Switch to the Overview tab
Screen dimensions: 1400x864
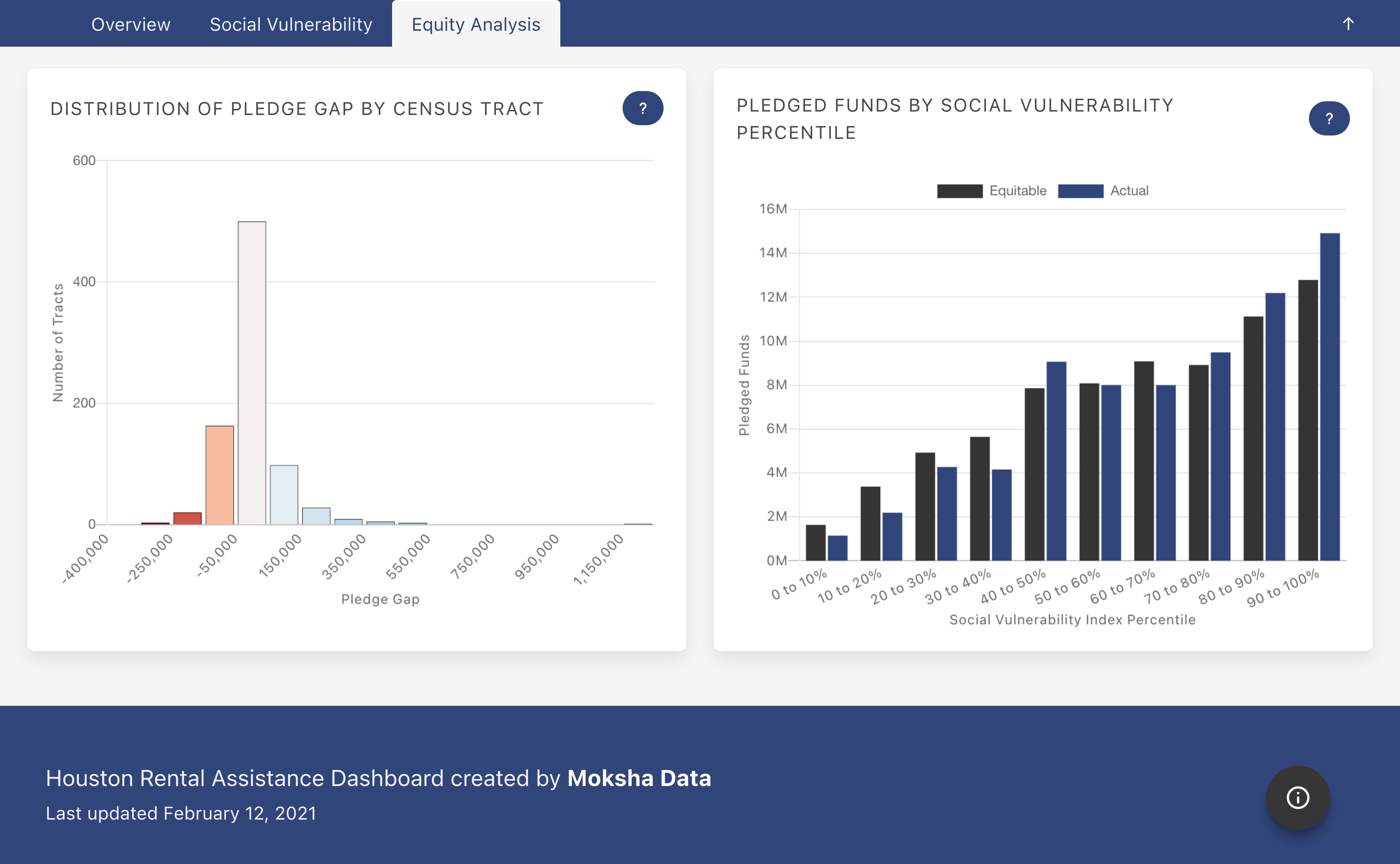131,24
